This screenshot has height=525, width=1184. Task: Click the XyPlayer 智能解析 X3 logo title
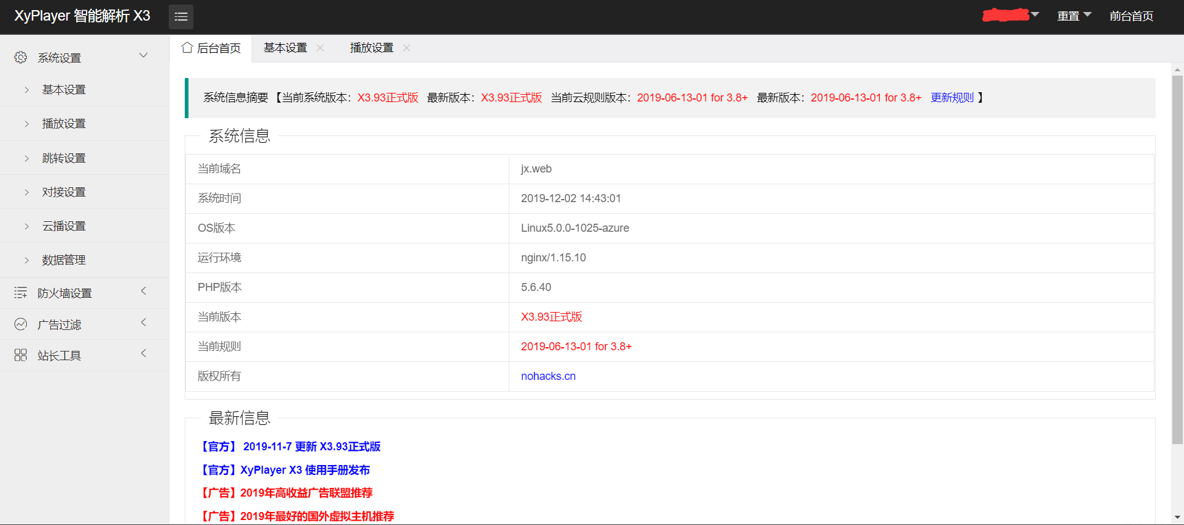point(82,16)
